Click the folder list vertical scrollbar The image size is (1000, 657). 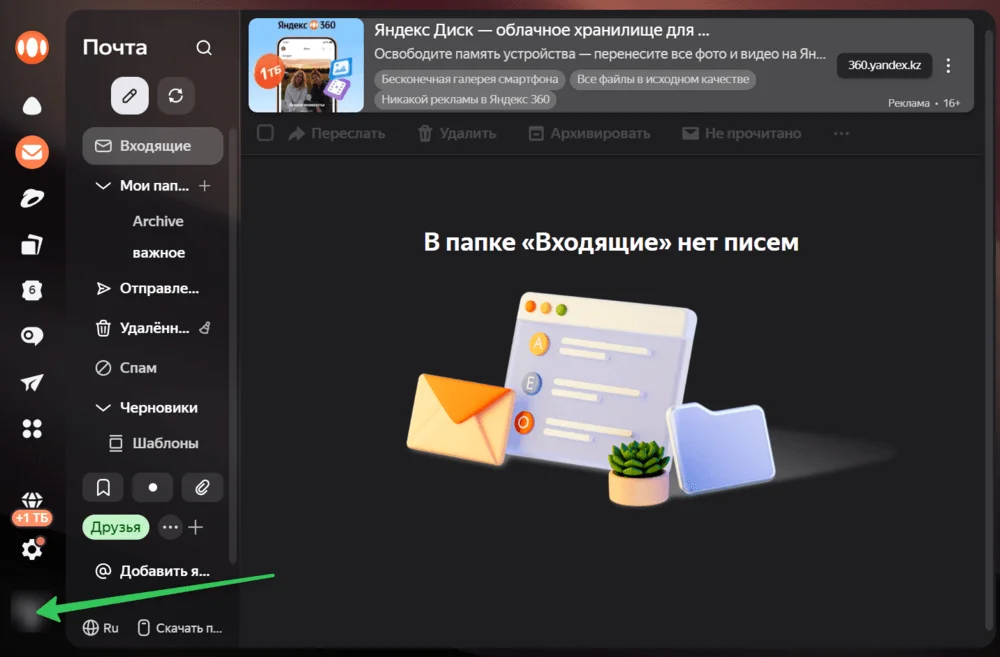[233, 344]
